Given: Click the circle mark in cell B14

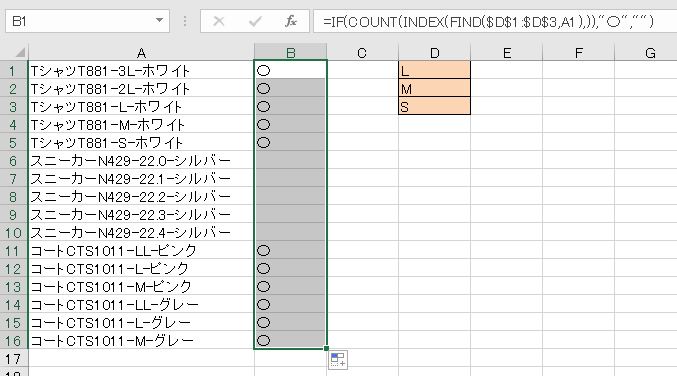Looking at the screenshot, I should coord(263,305).
